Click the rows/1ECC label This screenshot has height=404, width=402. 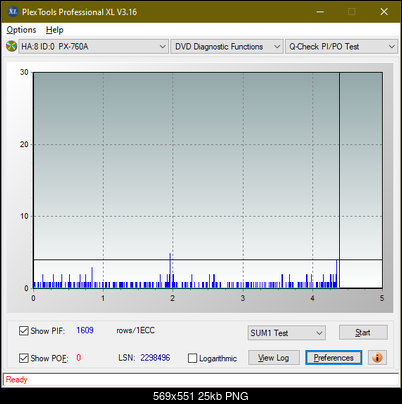click(x=135, y=330)
